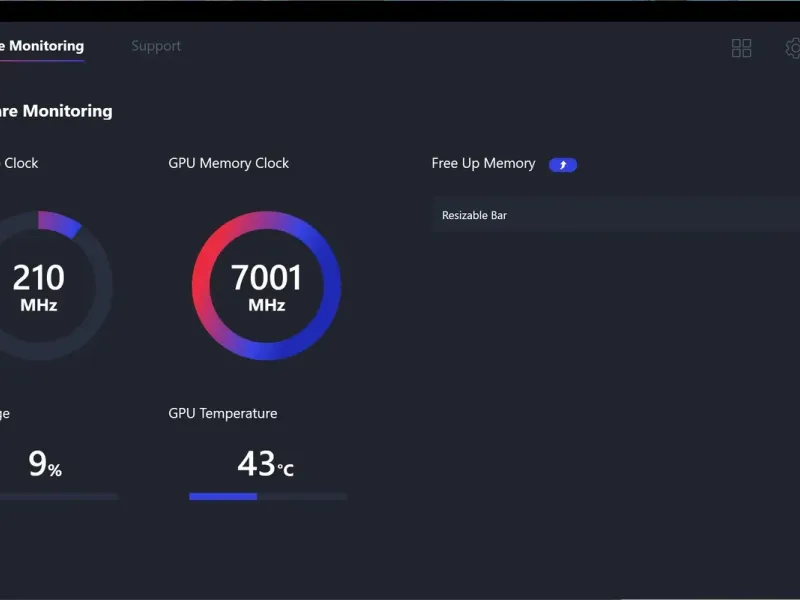Screen dimensions: 800x600
Task: Click the 9% usage value
Action: click(x=45, y=464)
